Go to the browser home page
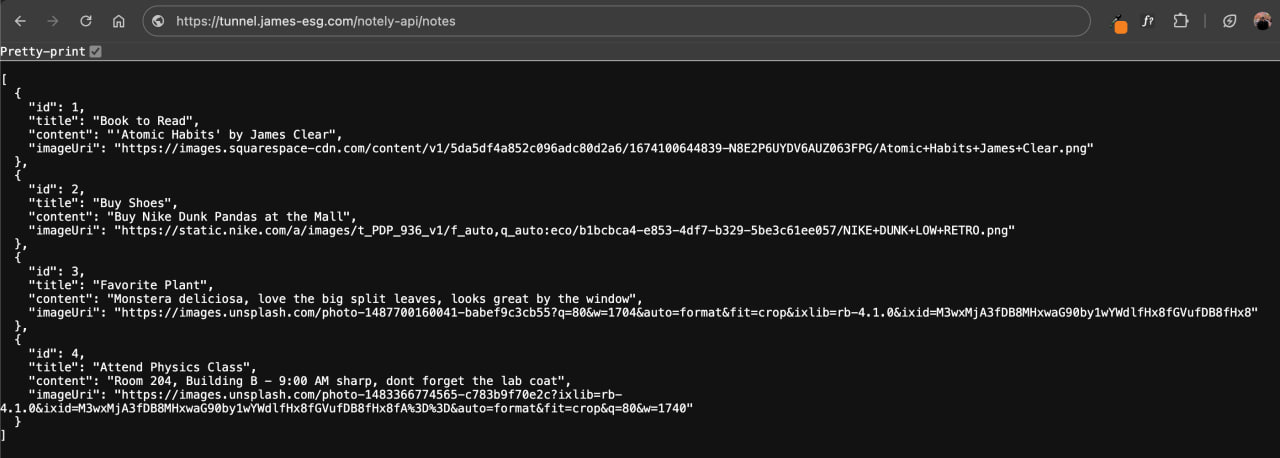The image size is (1280, 458). [118, 21]
